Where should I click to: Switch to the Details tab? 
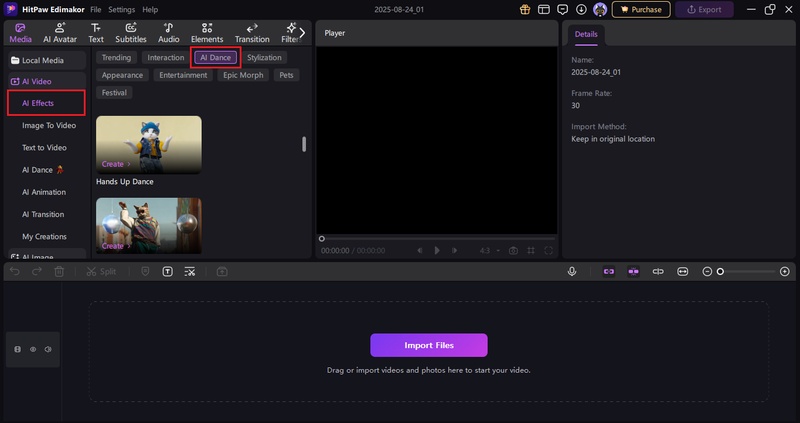point(586,34)
